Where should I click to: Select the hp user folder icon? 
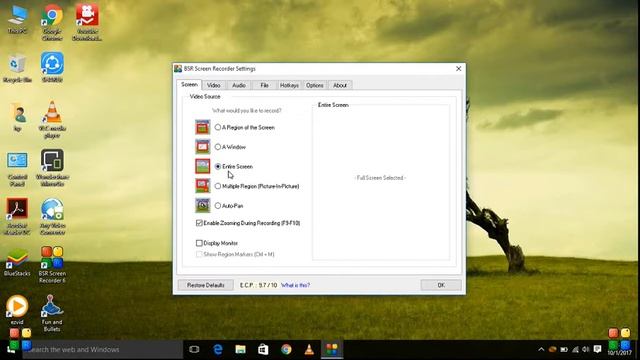tap(18, 117)
